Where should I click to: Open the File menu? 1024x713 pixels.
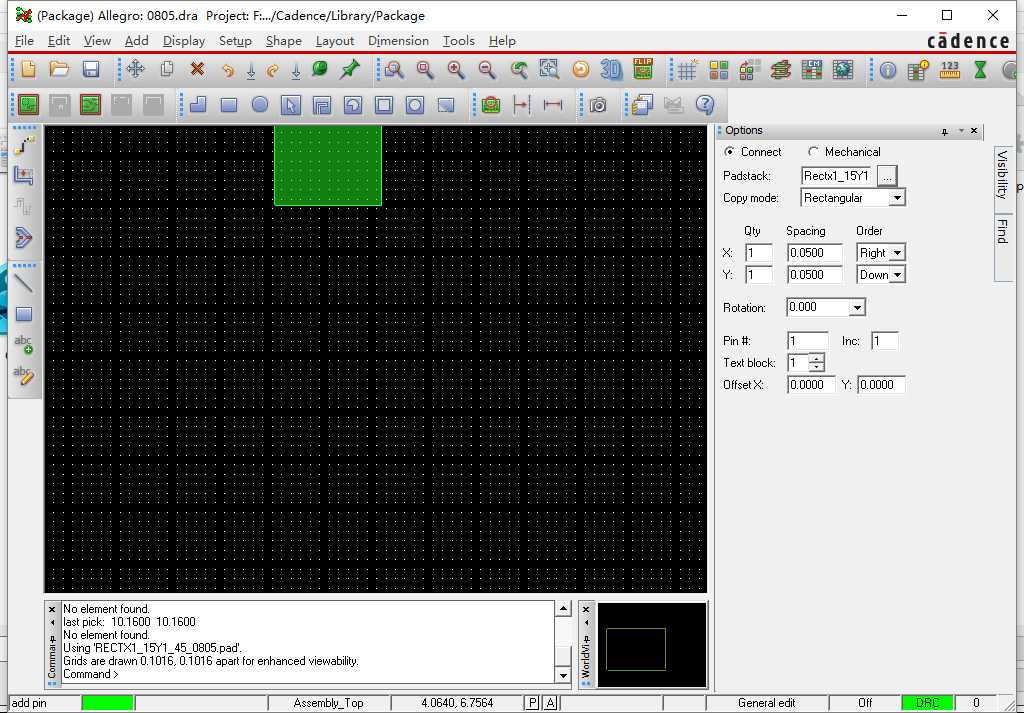coord(24,40)
